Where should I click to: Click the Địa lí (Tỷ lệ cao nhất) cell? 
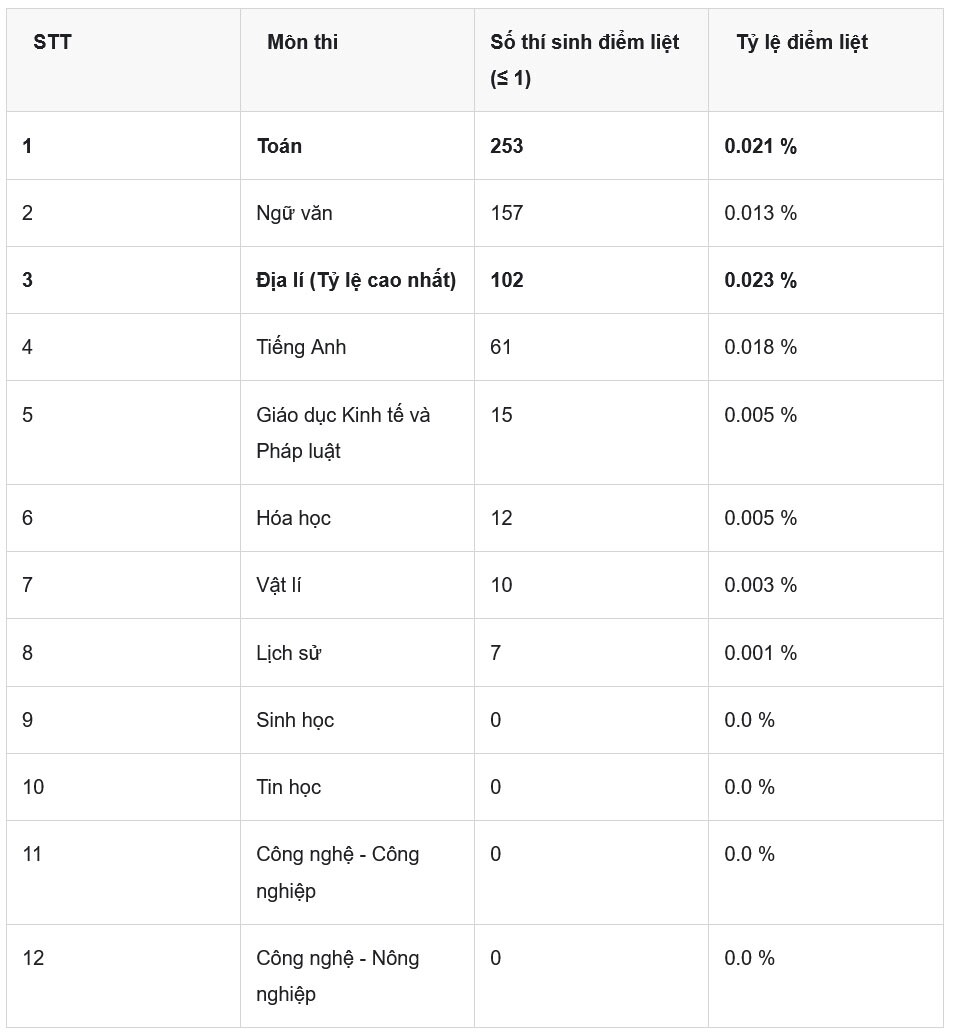[357, 280]
